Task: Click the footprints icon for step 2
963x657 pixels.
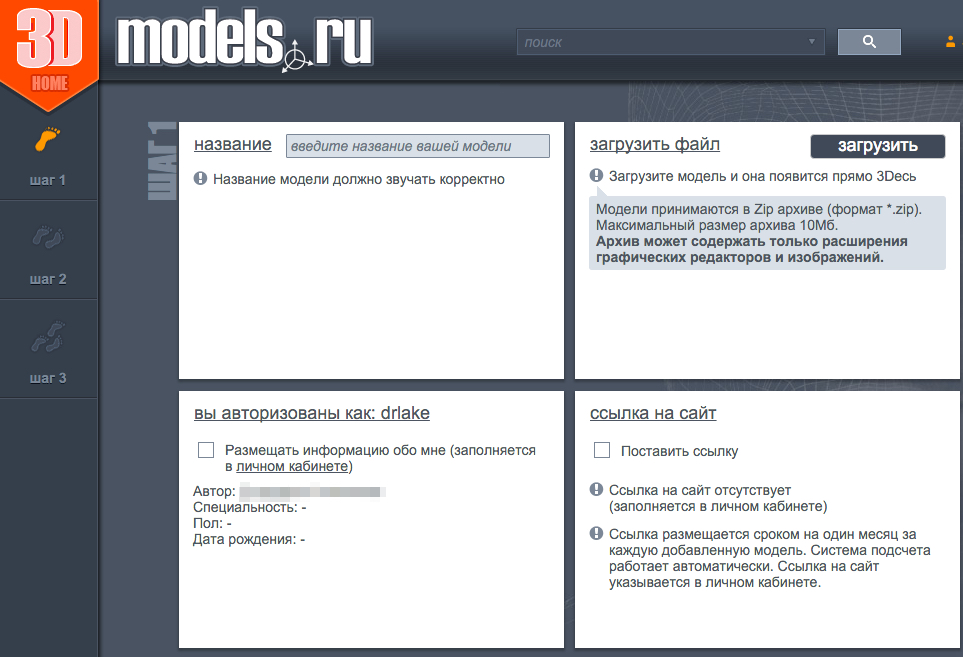Action: pos(48,237)
